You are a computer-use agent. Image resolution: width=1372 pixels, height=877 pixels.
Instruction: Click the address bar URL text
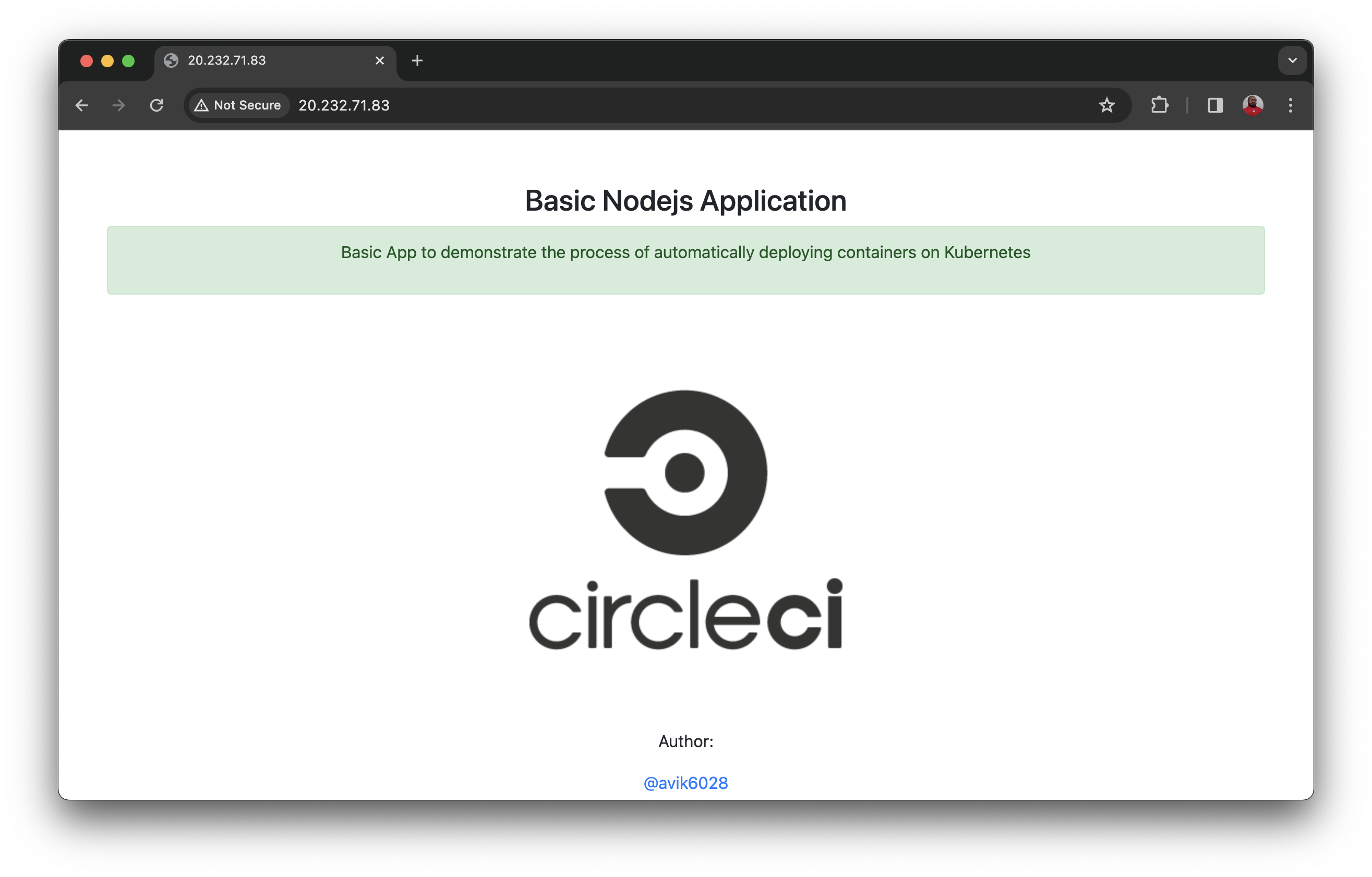point(344,105)
